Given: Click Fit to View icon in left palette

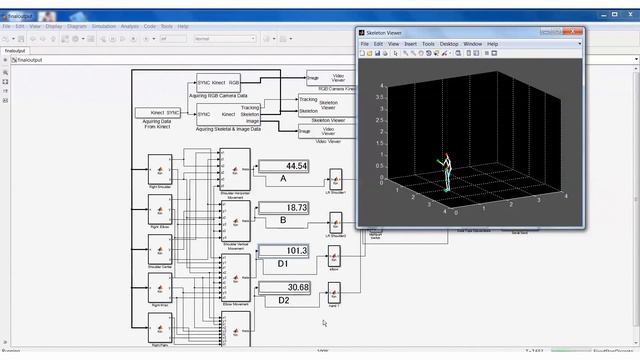Looking at the screenshot, I should [5, 82].
